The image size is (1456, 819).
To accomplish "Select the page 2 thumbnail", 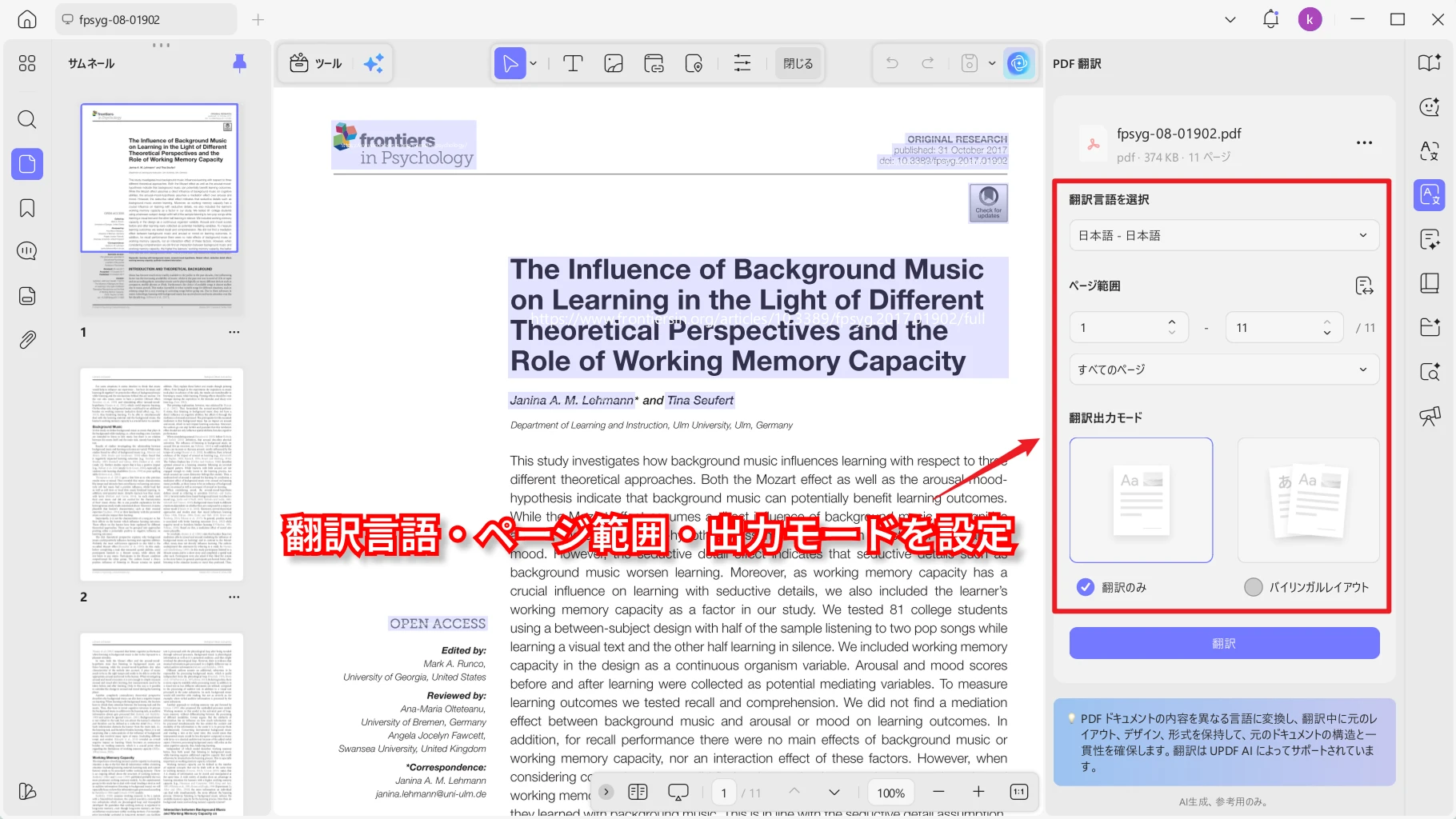I will (162, 474).
